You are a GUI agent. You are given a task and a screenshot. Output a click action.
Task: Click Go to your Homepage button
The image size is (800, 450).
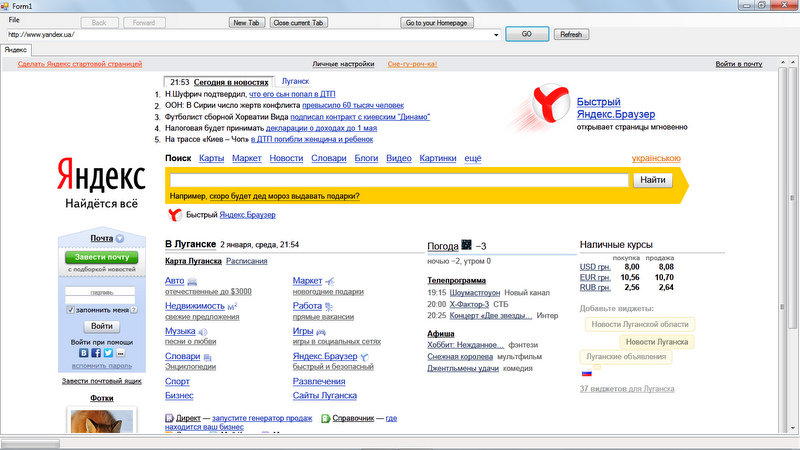coord(437,22)
